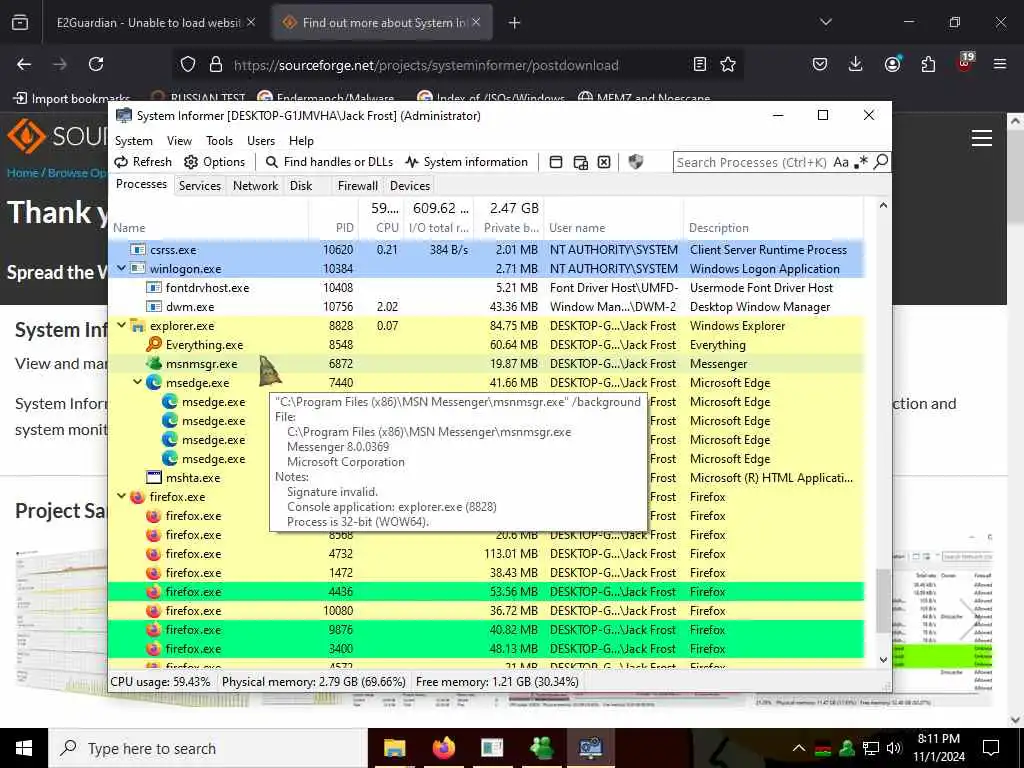Click the site padlock icon
Screen dimensions: 1024x768
[216, 65]
